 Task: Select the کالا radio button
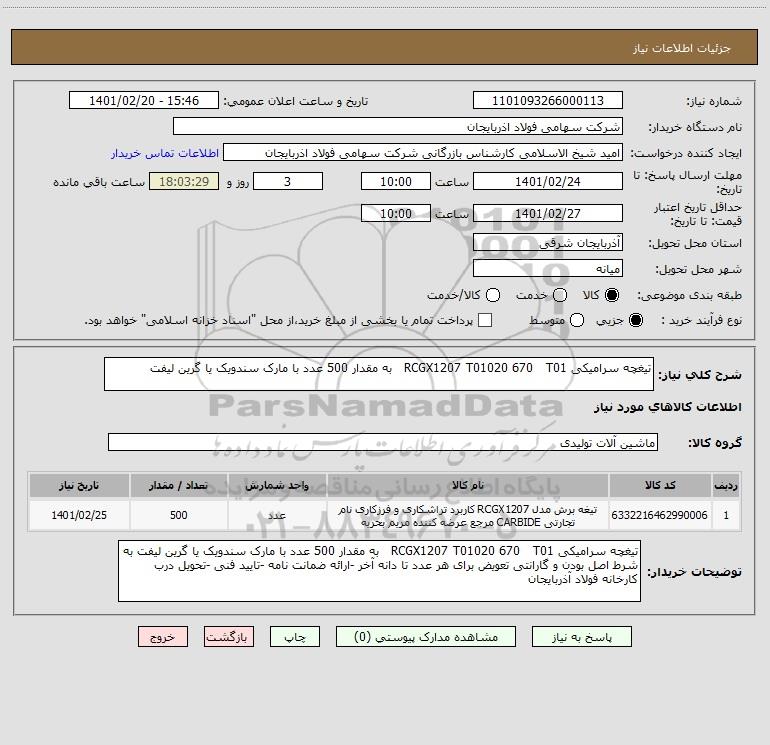tap(612, 295)
